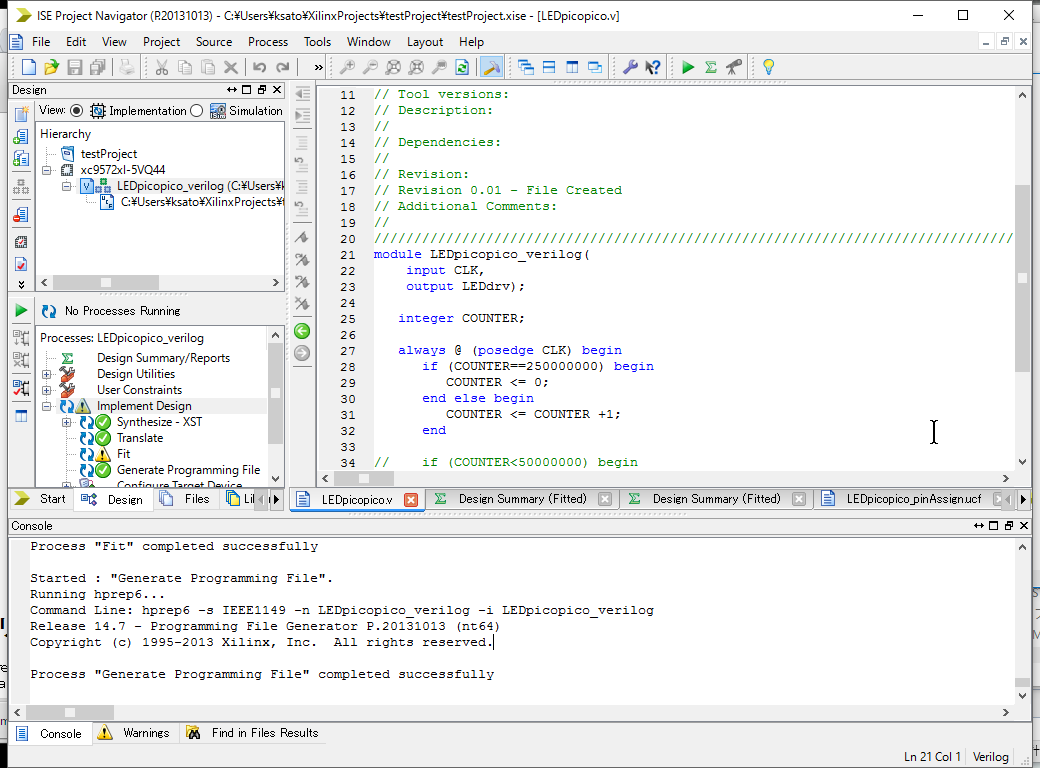Indent selection icon in editor sidebar
This screenshot has width=1040, height=768.
pyautogui.click(x=302, y=115)
